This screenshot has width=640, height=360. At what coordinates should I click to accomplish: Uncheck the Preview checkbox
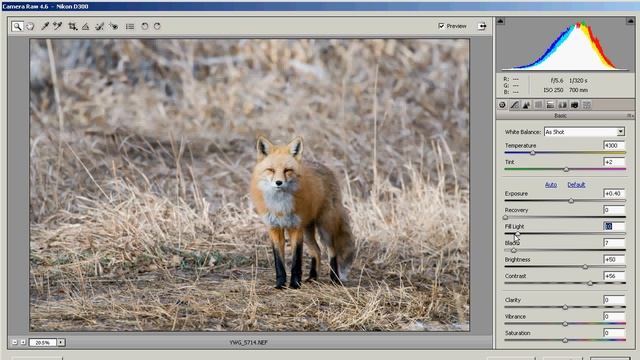pyautogui.click(x=441, y=26)
